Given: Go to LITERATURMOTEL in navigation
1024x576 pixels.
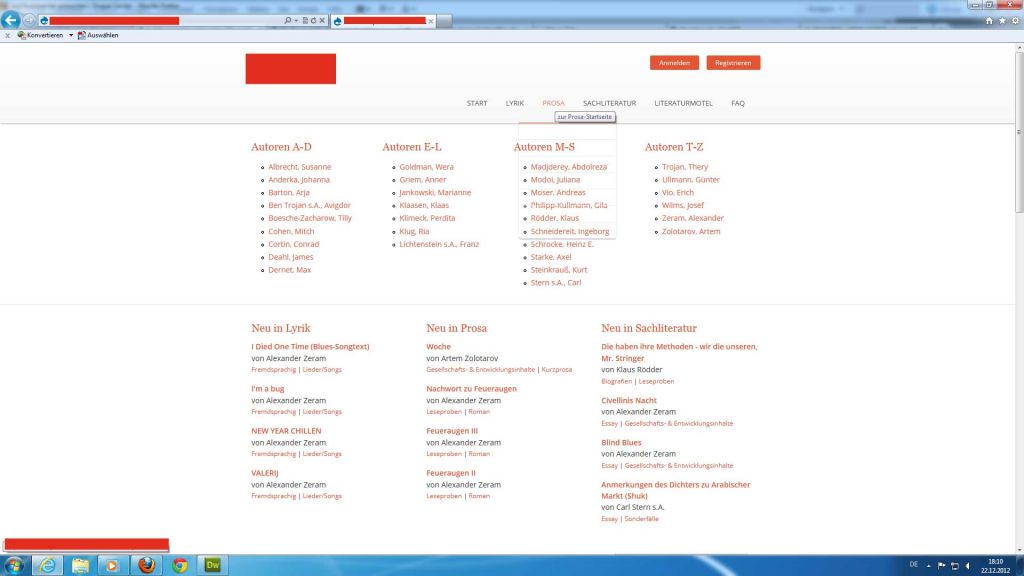Looking at the screenshot, I should (x=683, y=103).
